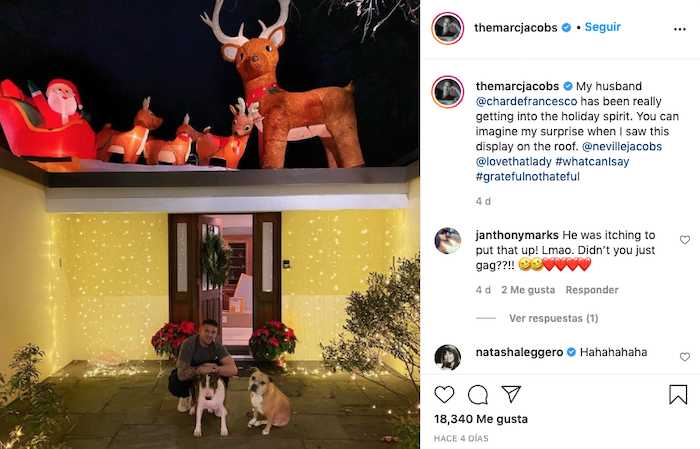Open themarcjacobs avatar beside the caption

447,92
